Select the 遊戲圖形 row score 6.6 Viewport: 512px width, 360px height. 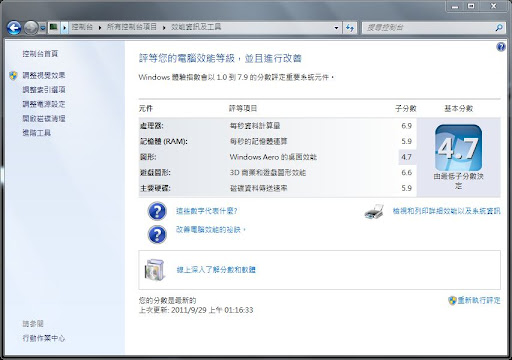click(x=406, y=173)
